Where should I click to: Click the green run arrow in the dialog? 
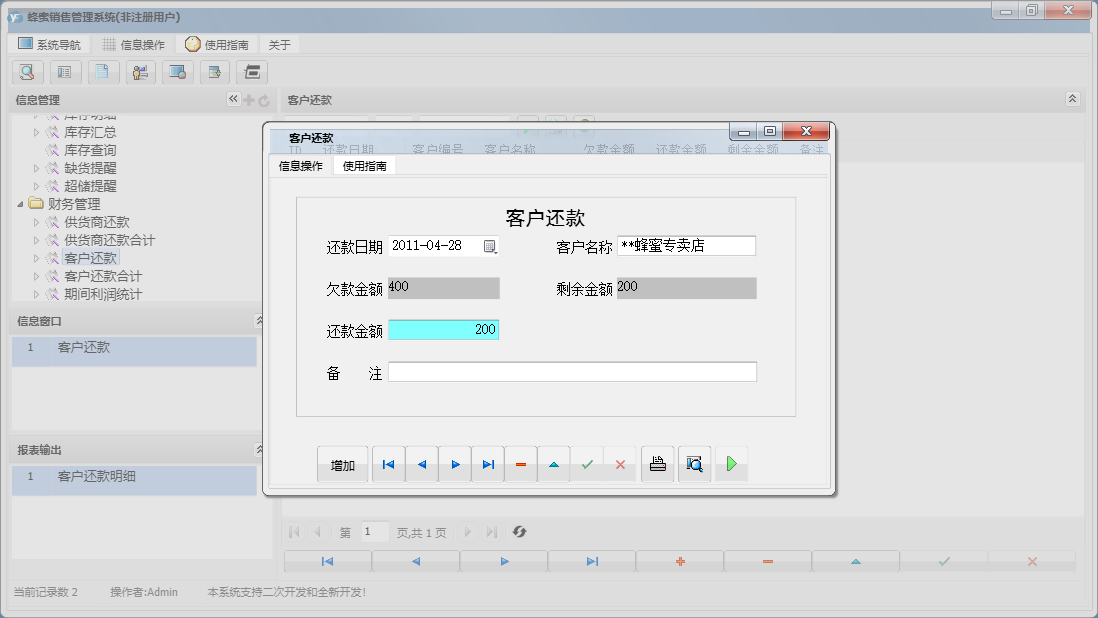(731, 463)
